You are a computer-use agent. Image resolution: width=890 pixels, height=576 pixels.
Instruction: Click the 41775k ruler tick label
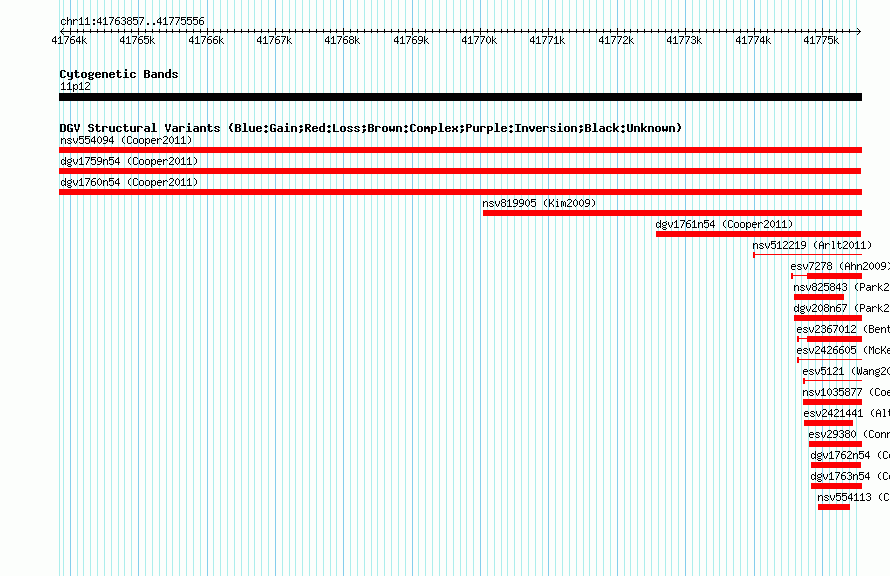point(821,40)
